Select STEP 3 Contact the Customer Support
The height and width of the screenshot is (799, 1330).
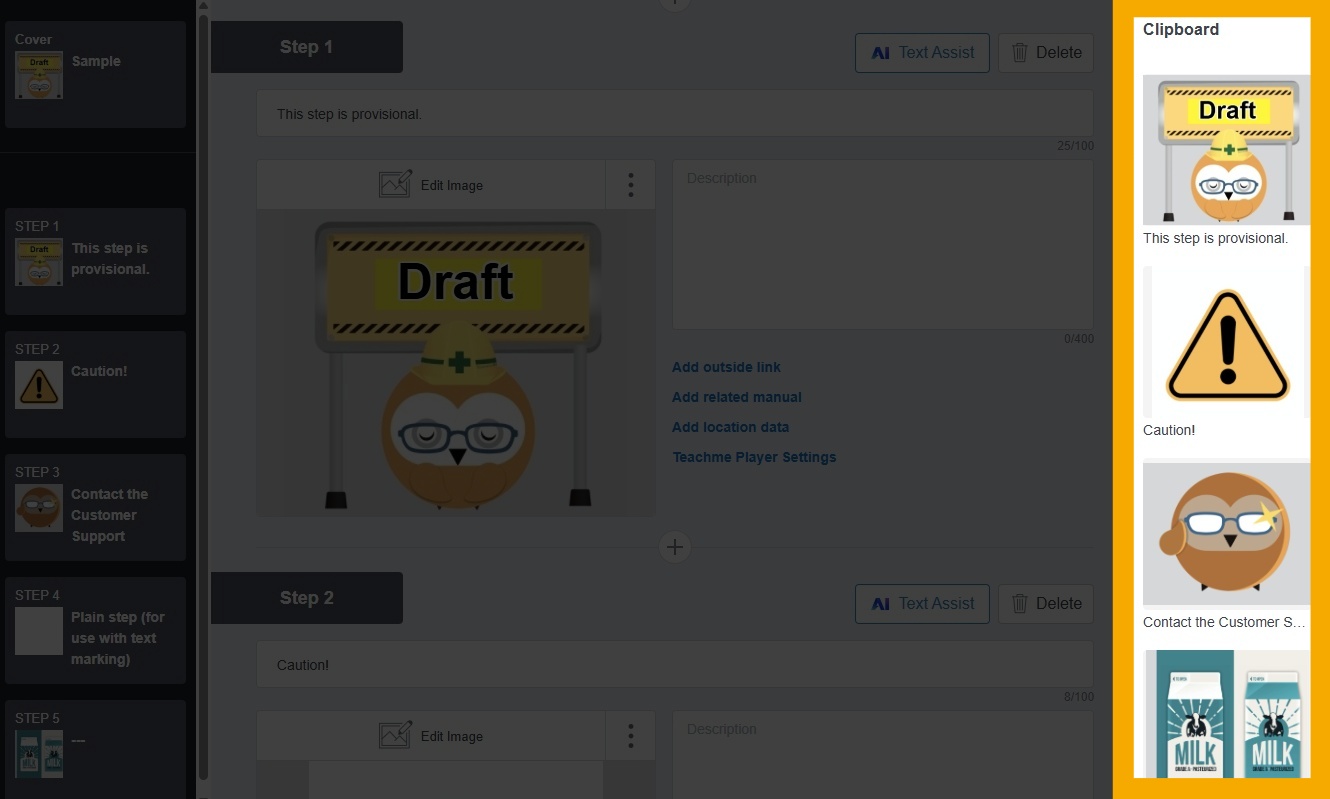click(x=95, y=507)
